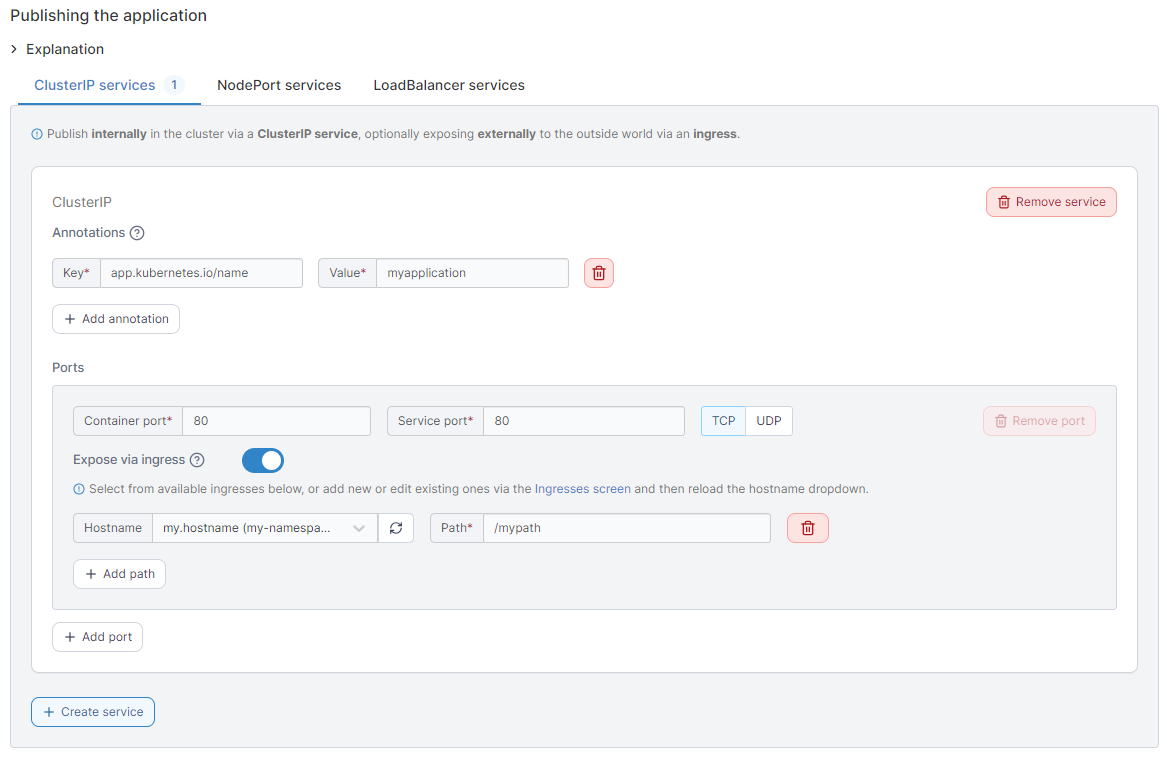Switch to NodePort services tab
This screenshot has width=1167, height=762.
click(x=279, y=85)
